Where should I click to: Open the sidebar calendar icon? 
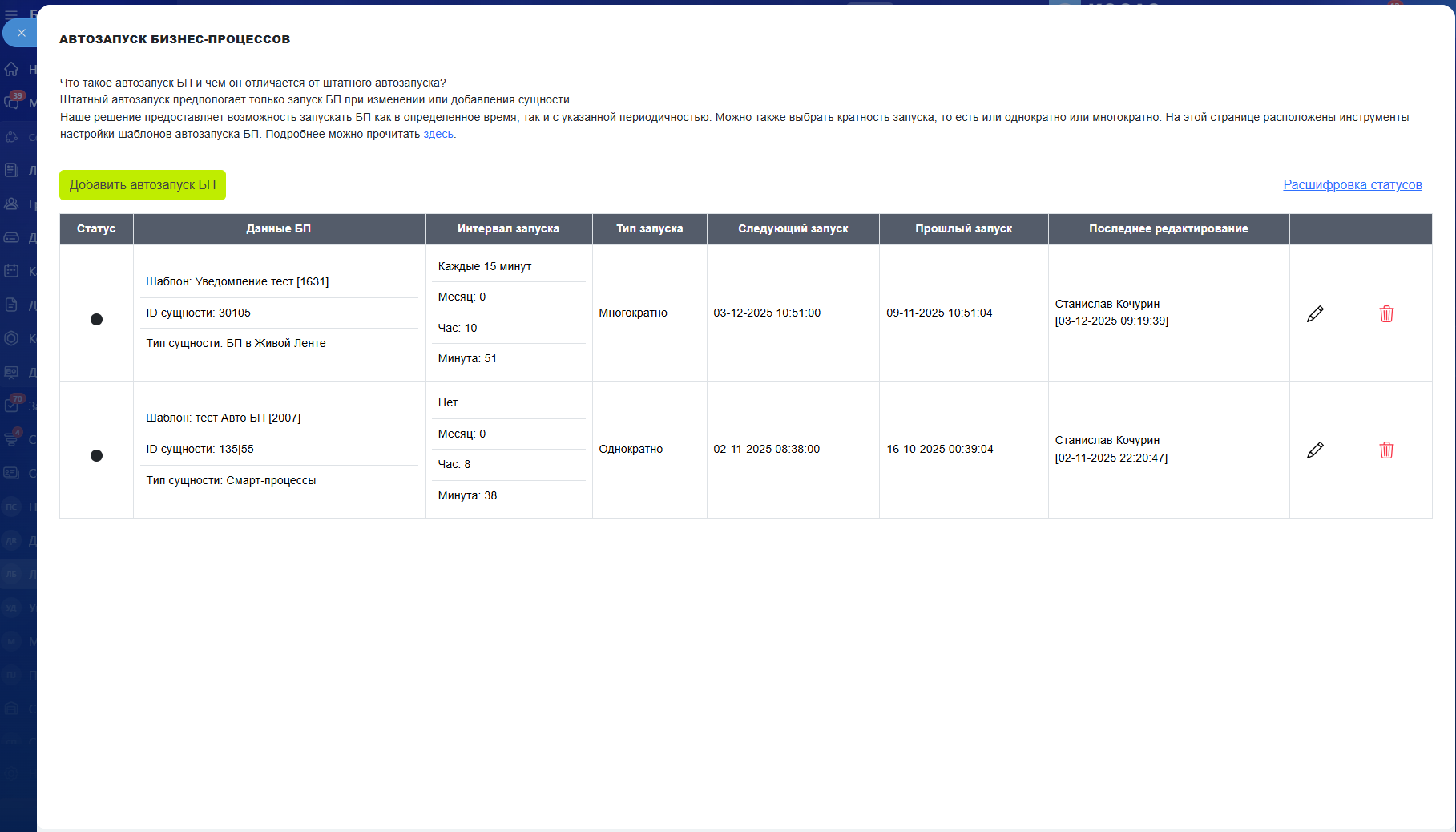[11, 271]
